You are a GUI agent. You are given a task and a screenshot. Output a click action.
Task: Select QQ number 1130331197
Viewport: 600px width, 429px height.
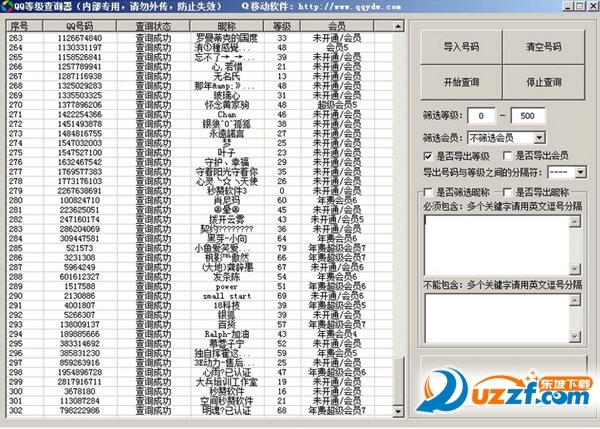(80, 47)
